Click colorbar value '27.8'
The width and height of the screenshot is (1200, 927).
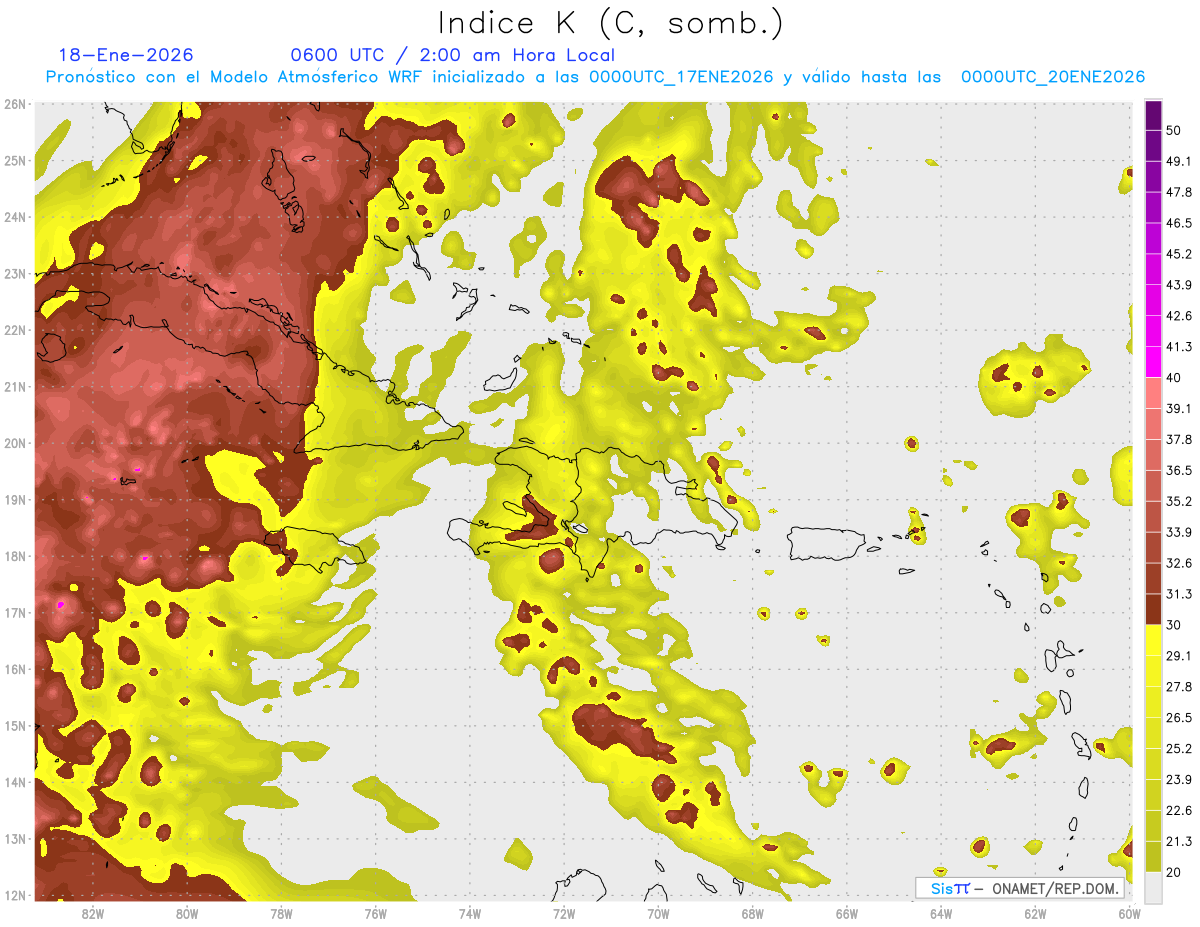coord(1179,687)
